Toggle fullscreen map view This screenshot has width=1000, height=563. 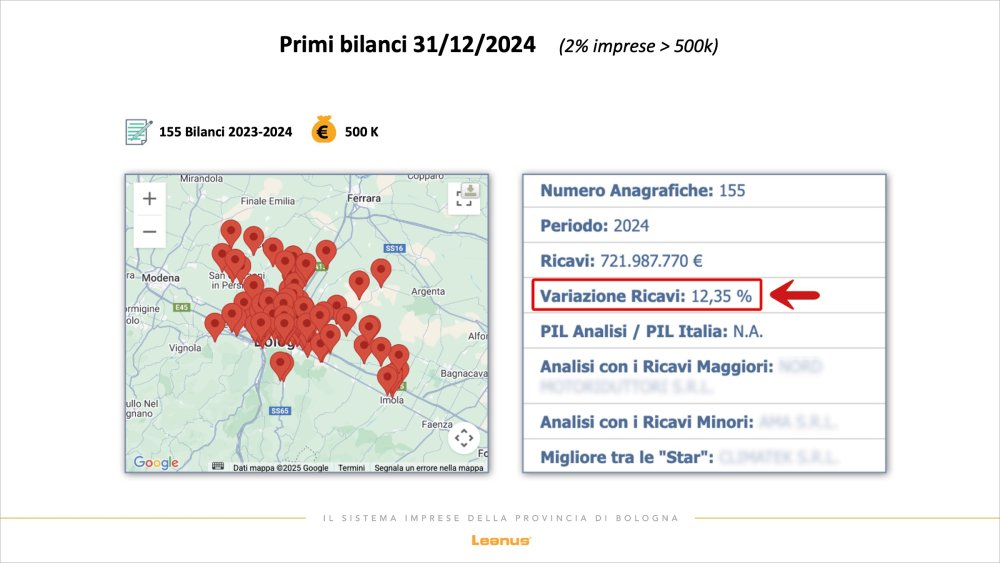point(464,198)
